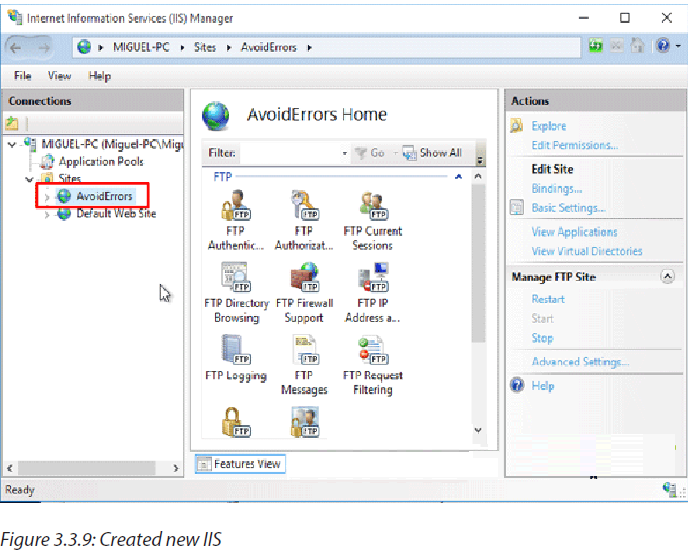This screenshot has height=553, width=699.
Task: Open the View menu
Action: tap(59, 76)
